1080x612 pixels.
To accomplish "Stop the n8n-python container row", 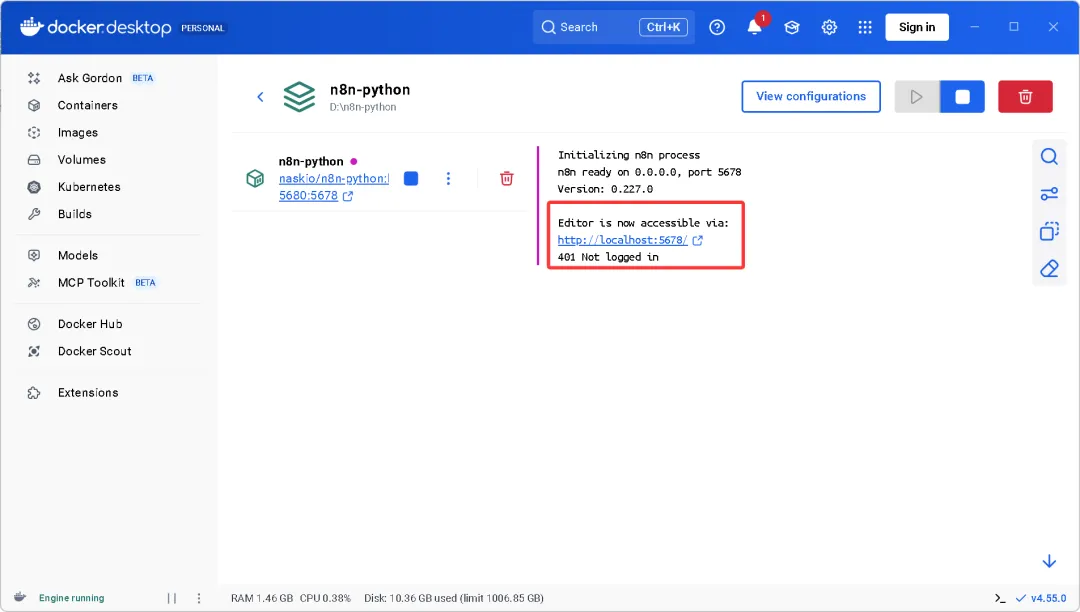I will 411,178.
